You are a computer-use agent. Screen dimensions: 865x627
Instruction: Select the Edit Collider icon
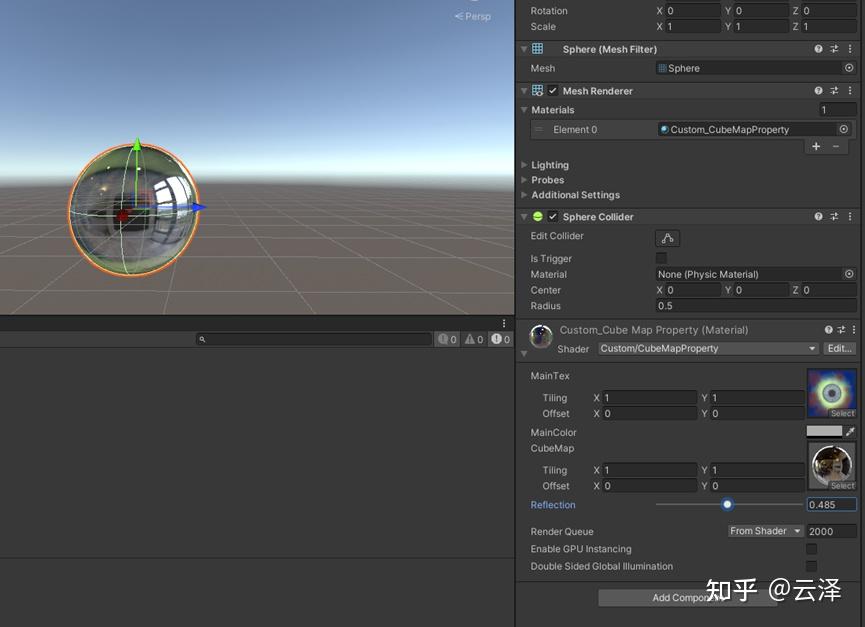(x=667, y=238)
